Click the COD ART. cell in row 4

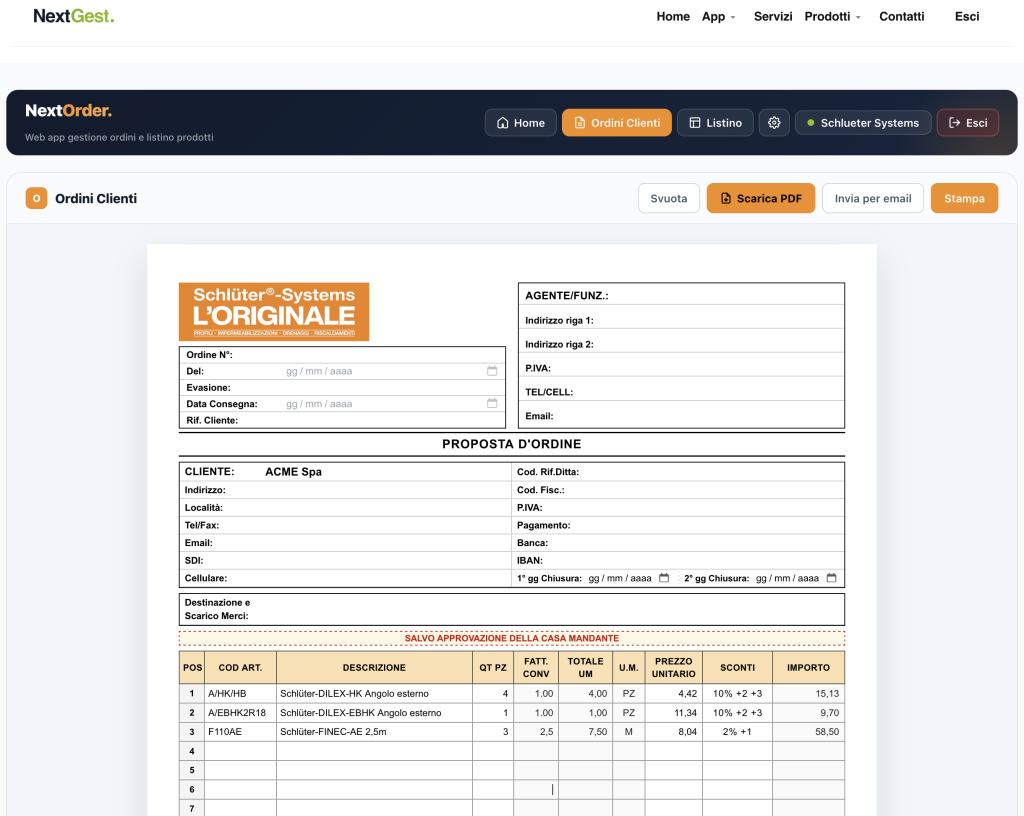click(240, 751)
